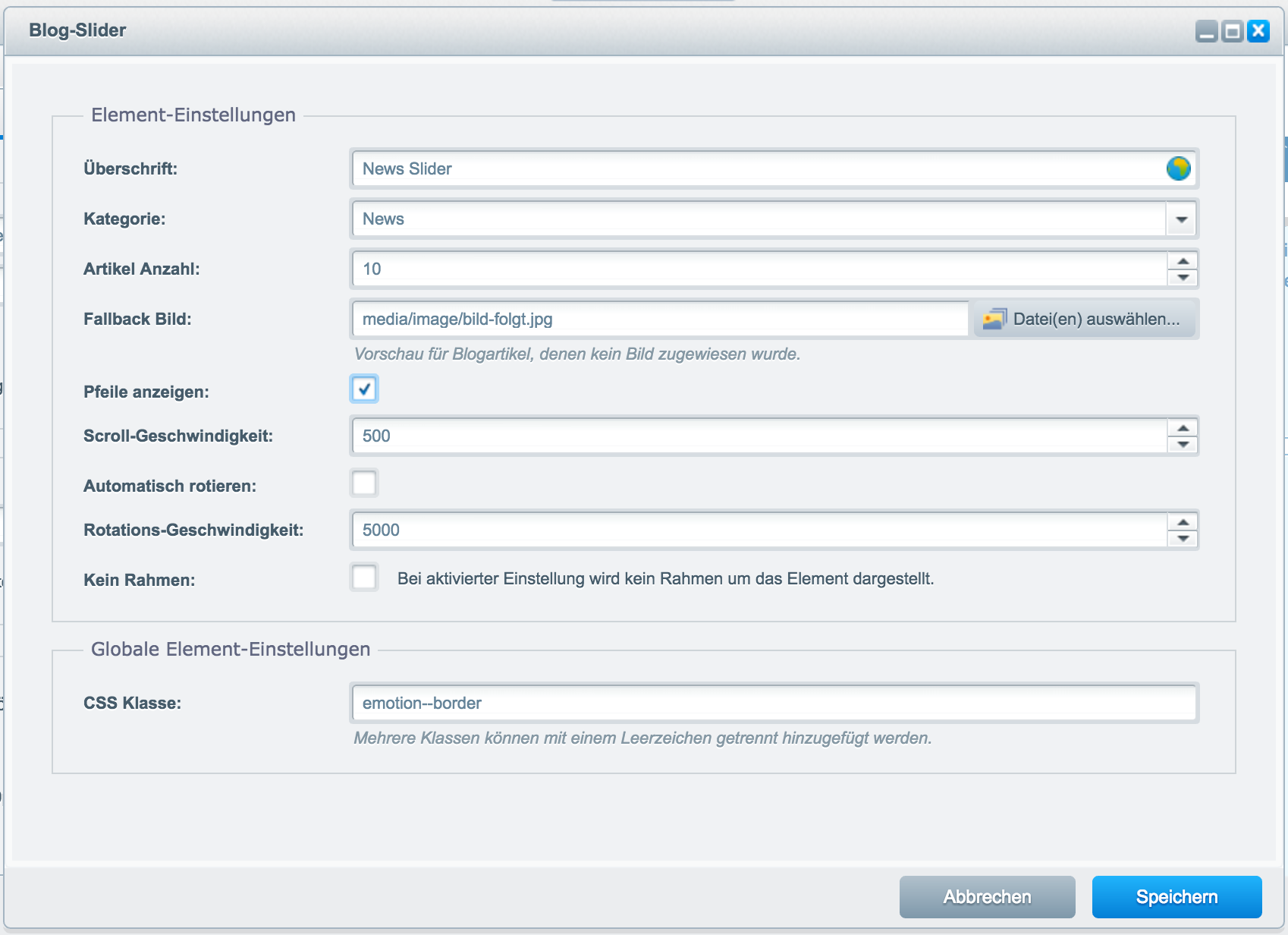Click the Mehrere Klassen hint text
This screenshot has width=1288, height=935.
[x=642, y=738]
